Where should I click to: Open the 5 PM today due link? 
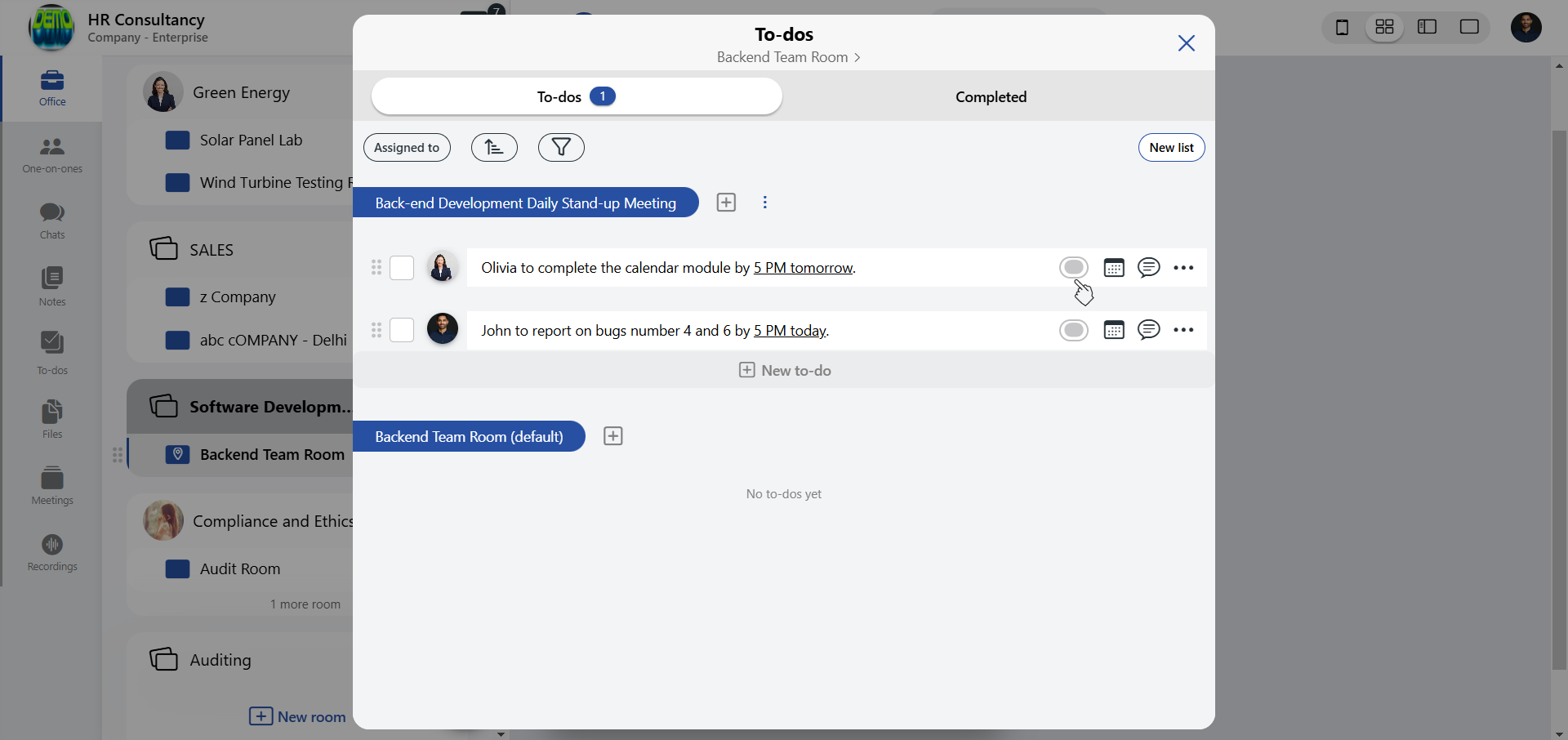point(790,331)
